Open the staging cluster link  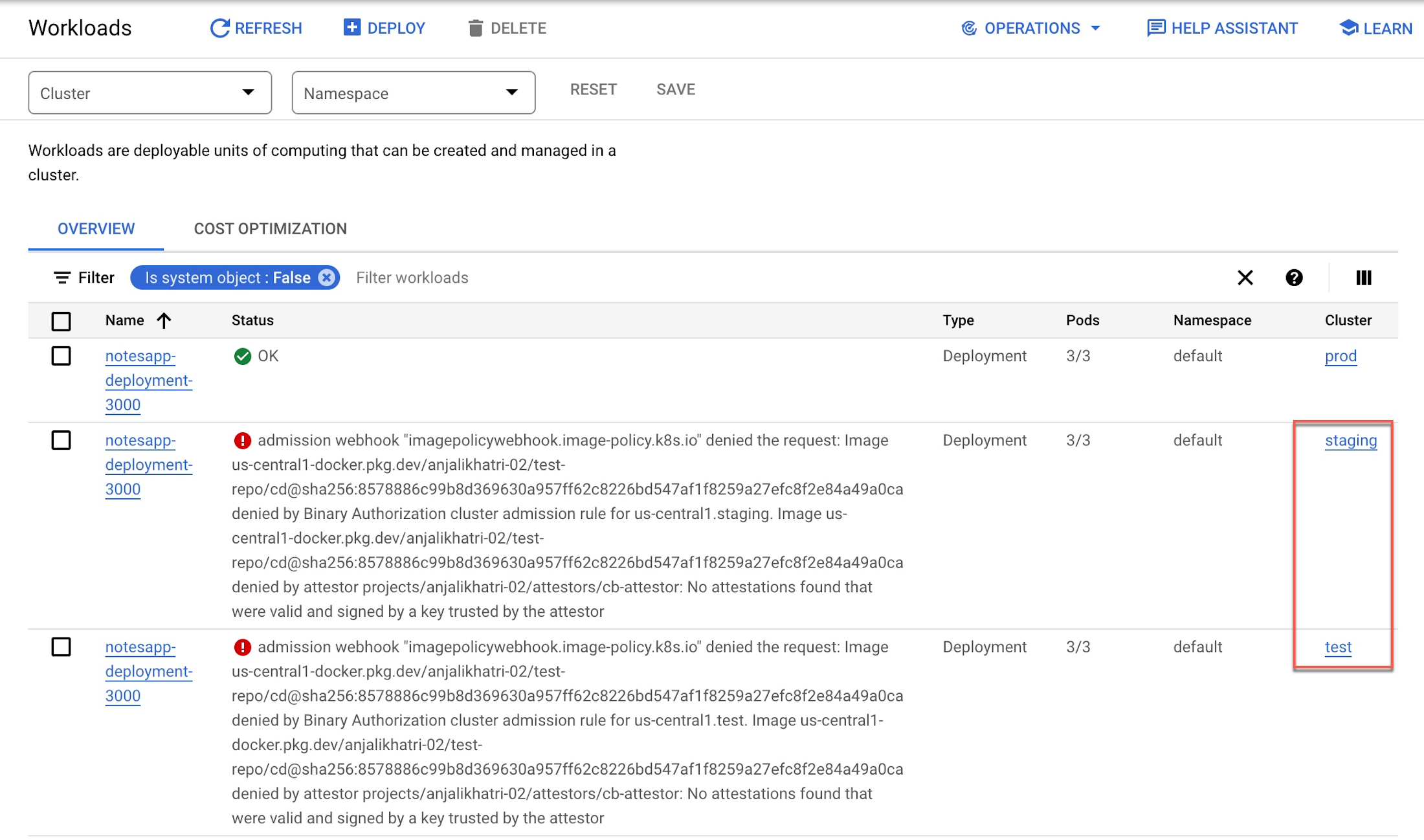1351,441
